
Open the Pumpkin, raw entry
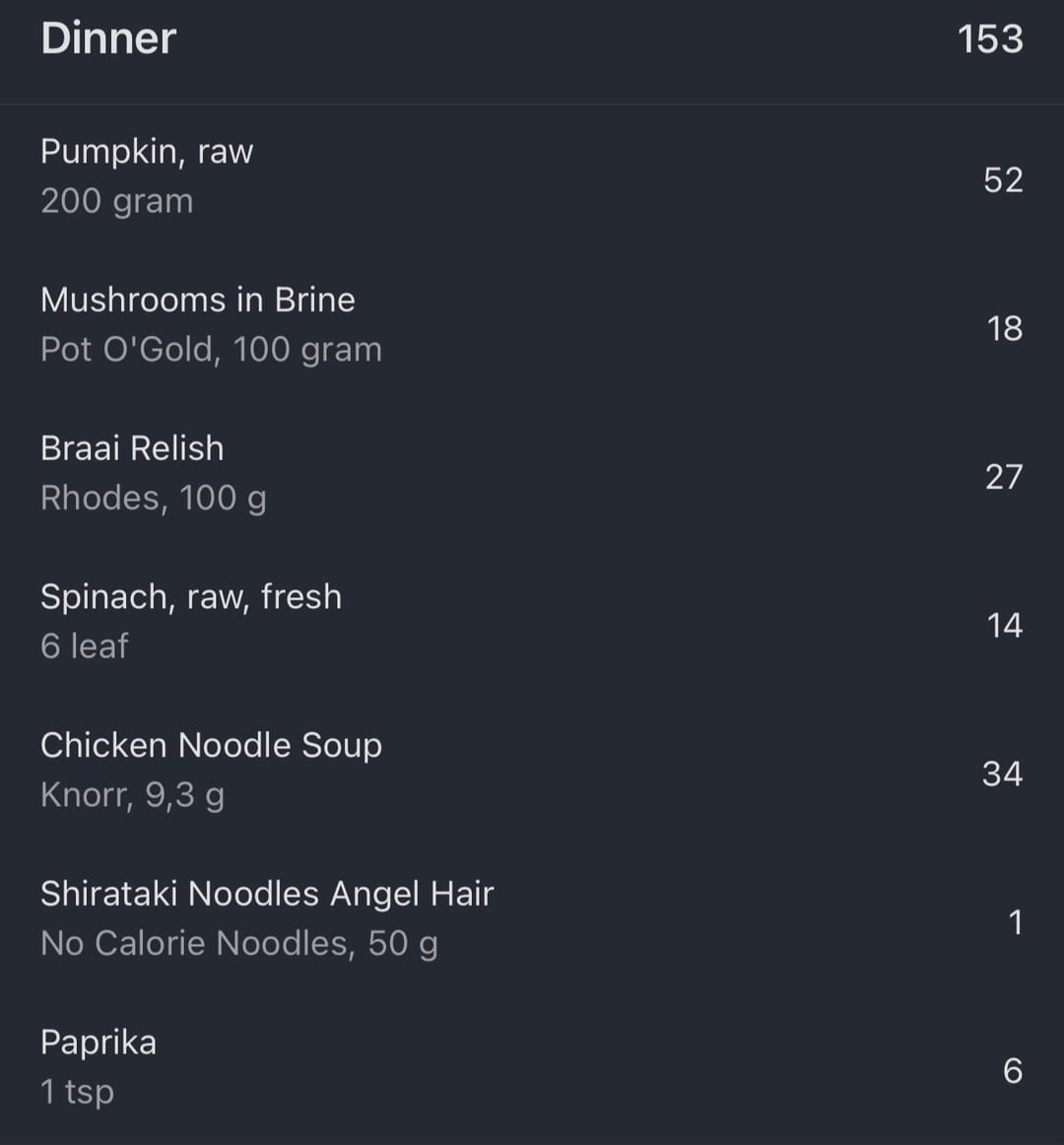(x=147, y=152)
